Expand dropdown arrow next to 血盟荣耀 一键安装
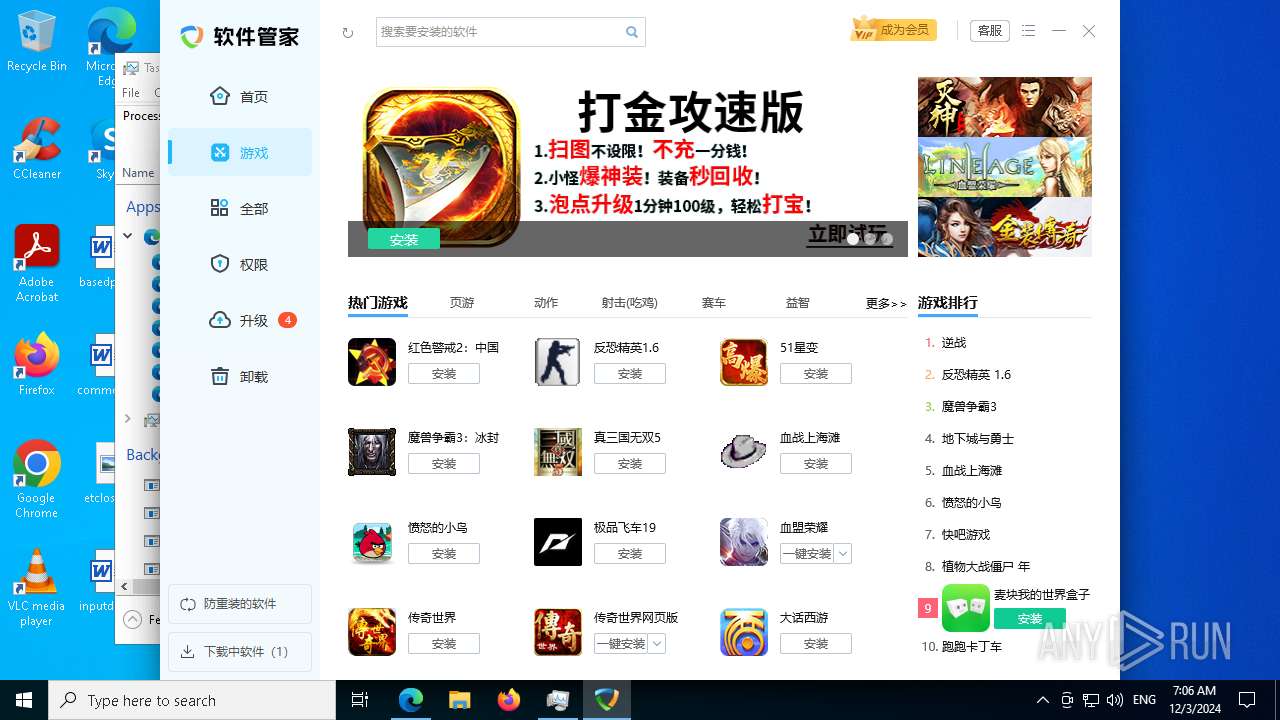 (843, 554)
